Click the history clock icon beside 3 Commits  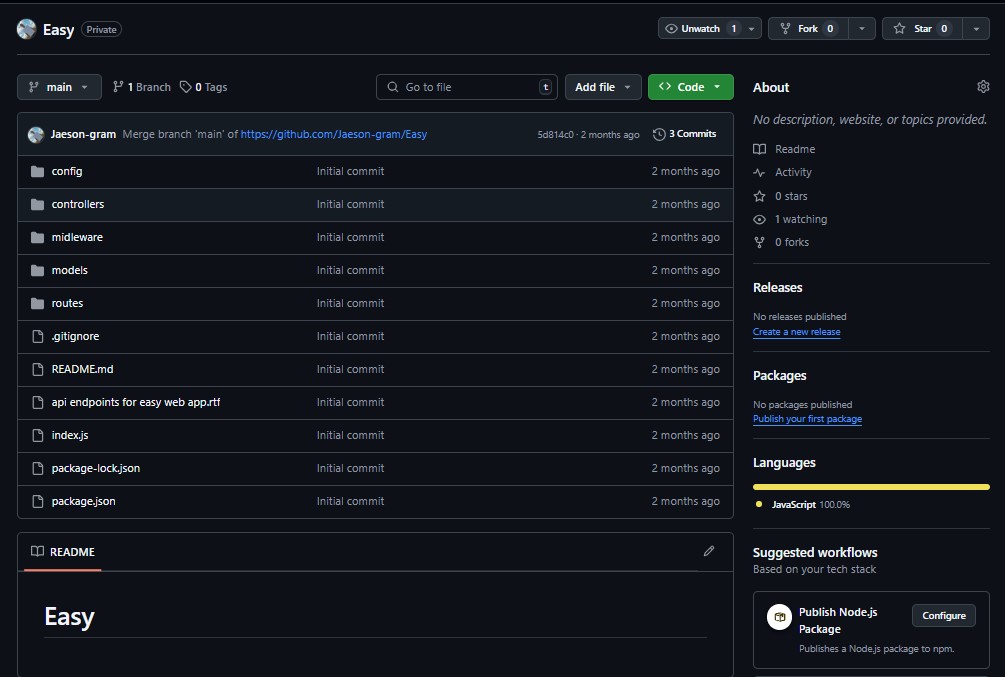659,134
